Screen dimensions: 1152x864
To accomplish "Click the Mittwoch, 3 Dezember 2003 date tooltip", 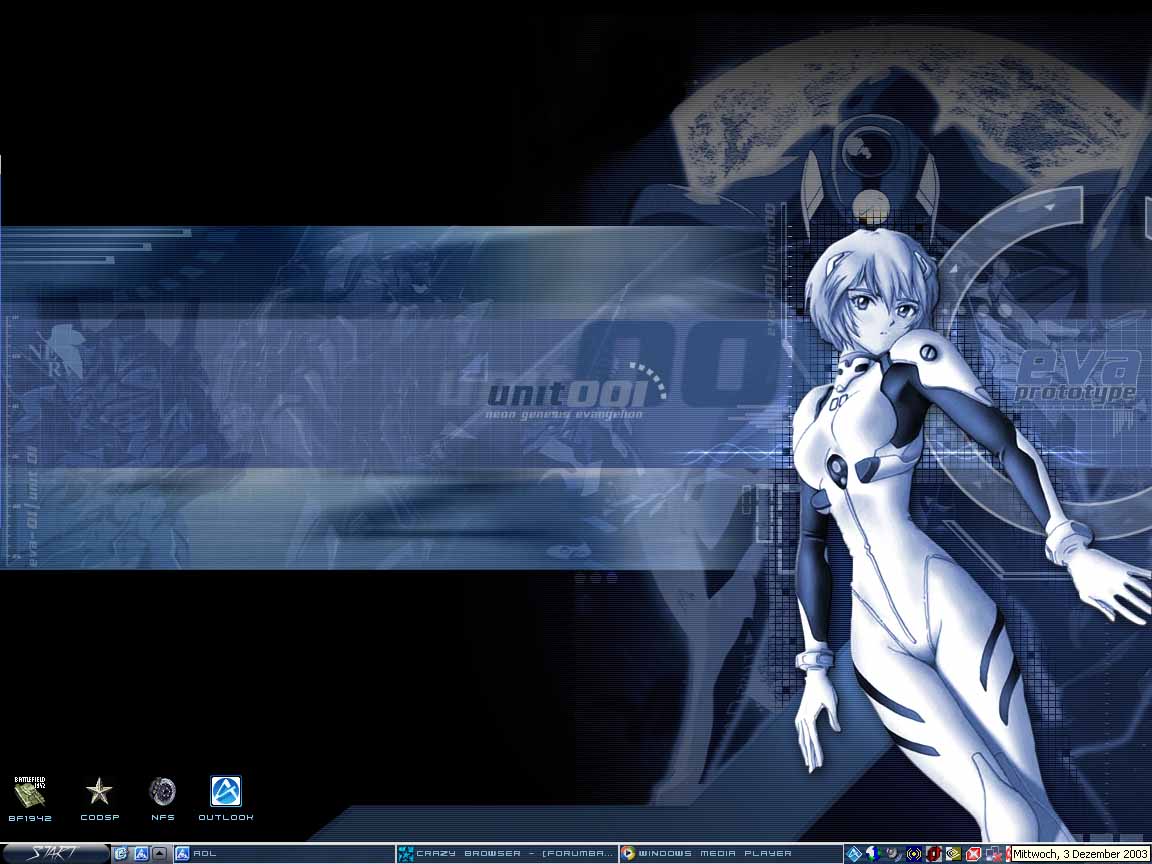I will [1080, 854].
